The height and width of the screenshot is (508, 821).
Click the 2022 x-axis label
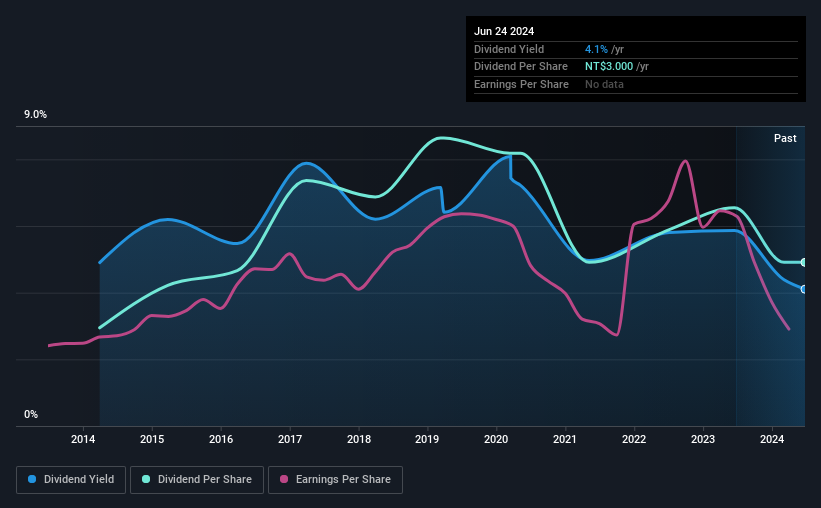[634, 439]
